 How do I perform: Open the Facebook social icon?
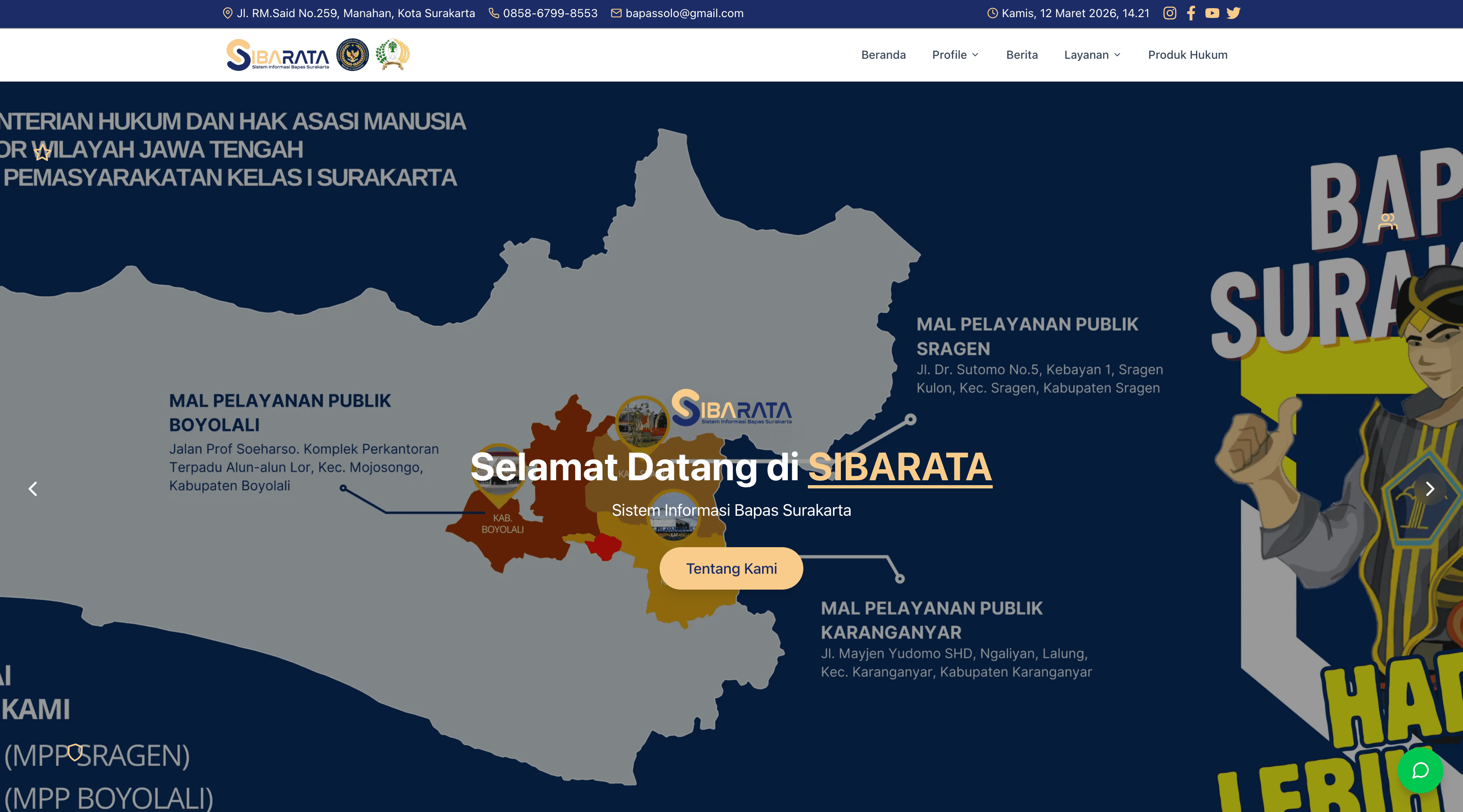pos(1191,13)
